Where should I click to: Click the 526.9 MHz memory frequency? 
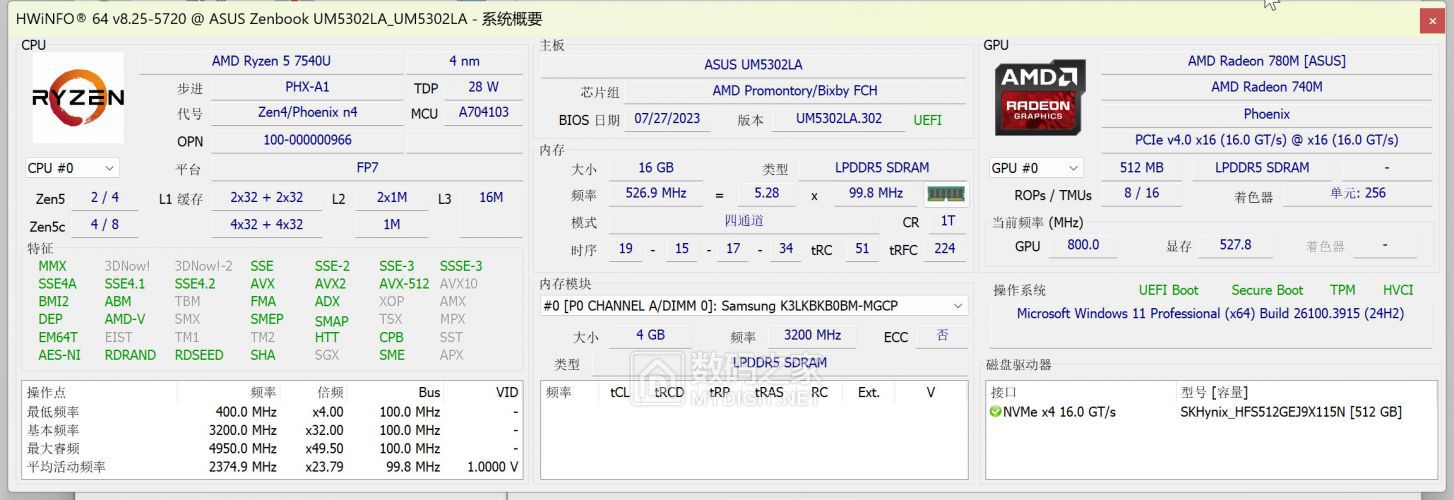655,194
